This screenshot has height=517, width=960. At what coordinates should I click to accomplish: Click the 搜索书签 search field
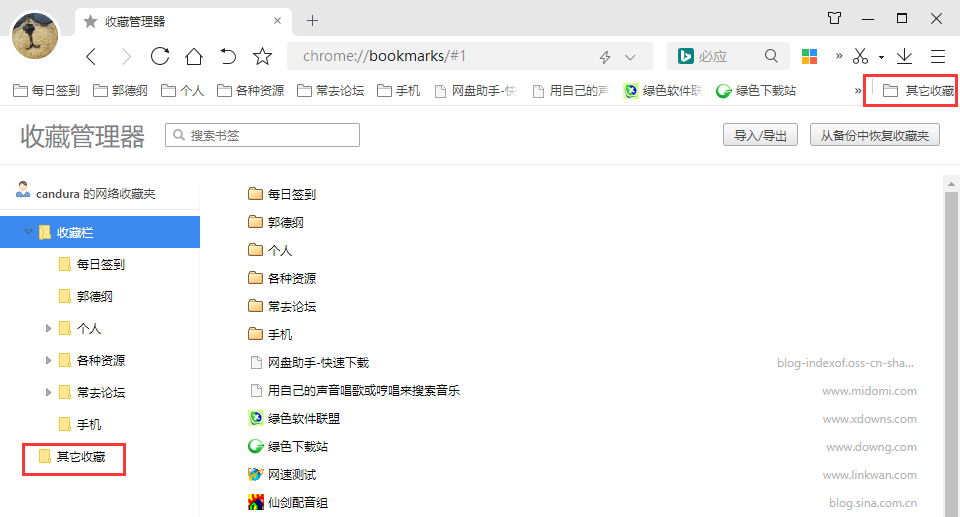[262, 135]
